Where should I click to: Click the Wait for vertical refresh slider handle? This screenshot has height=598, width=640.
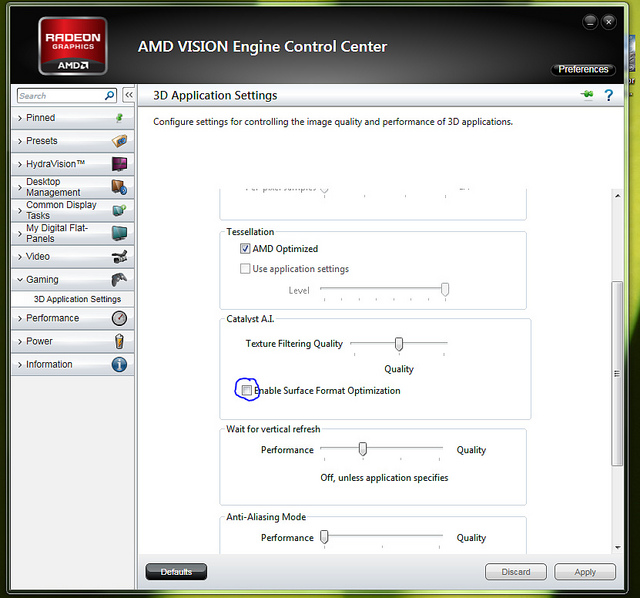[362, 449]
